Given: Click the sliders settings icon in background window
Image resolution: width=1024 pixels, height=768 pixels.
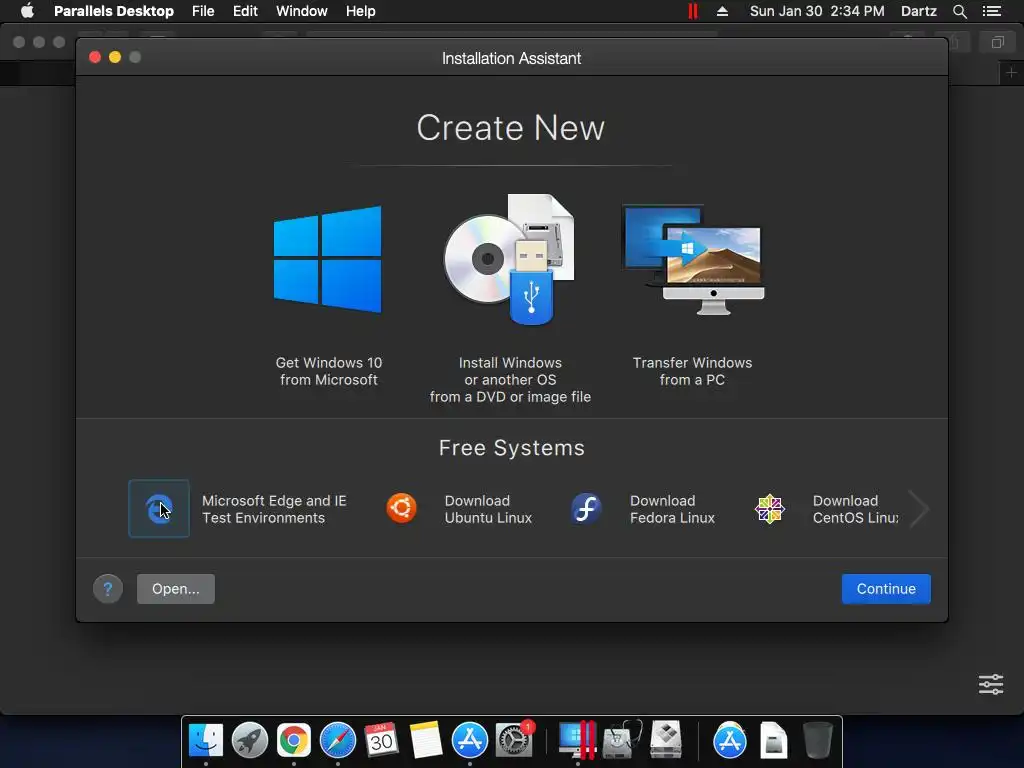Looking at the screenshot, I should click(x=991, y=684).
